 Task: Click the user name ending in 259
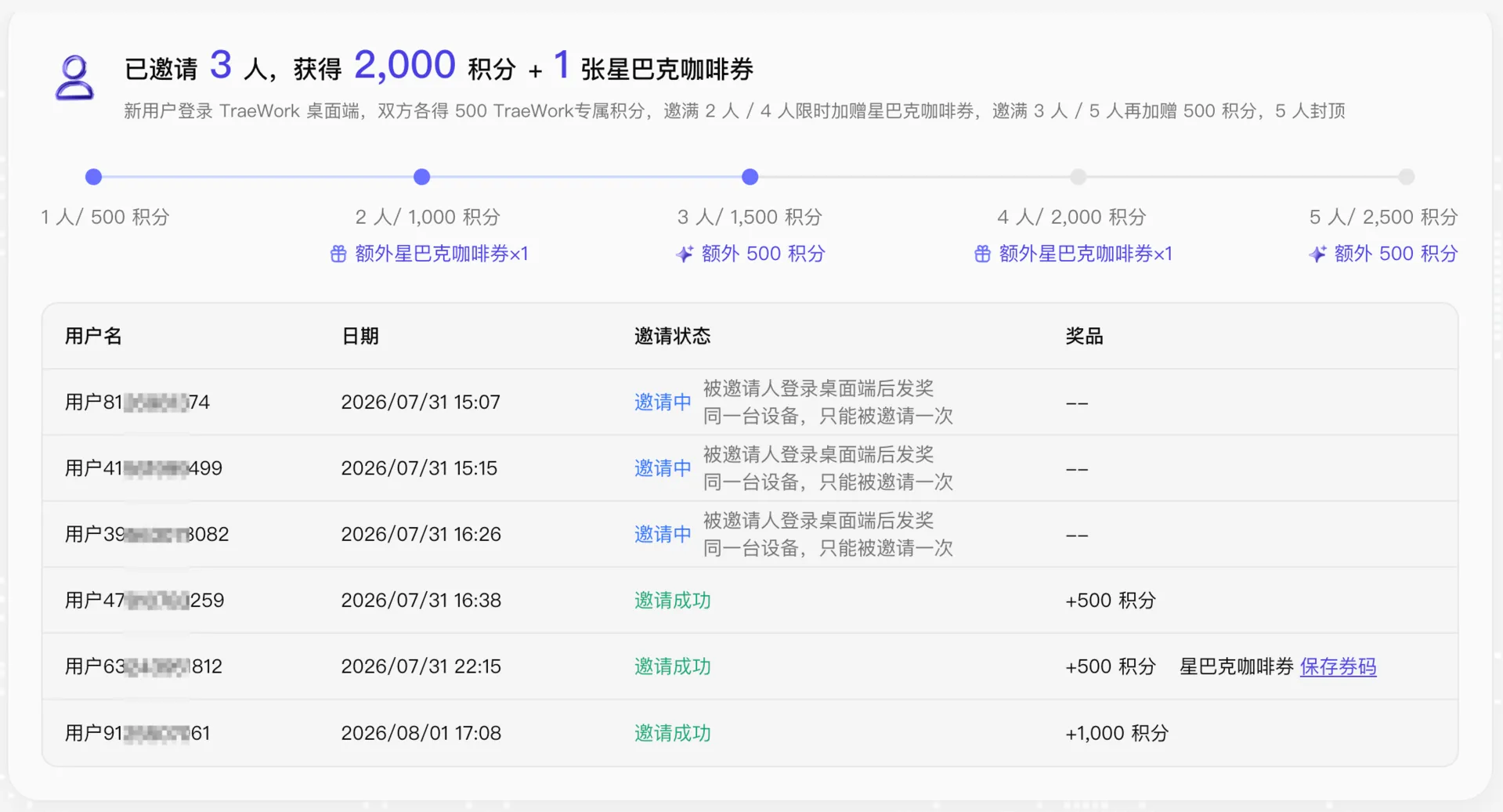point(144,601)
